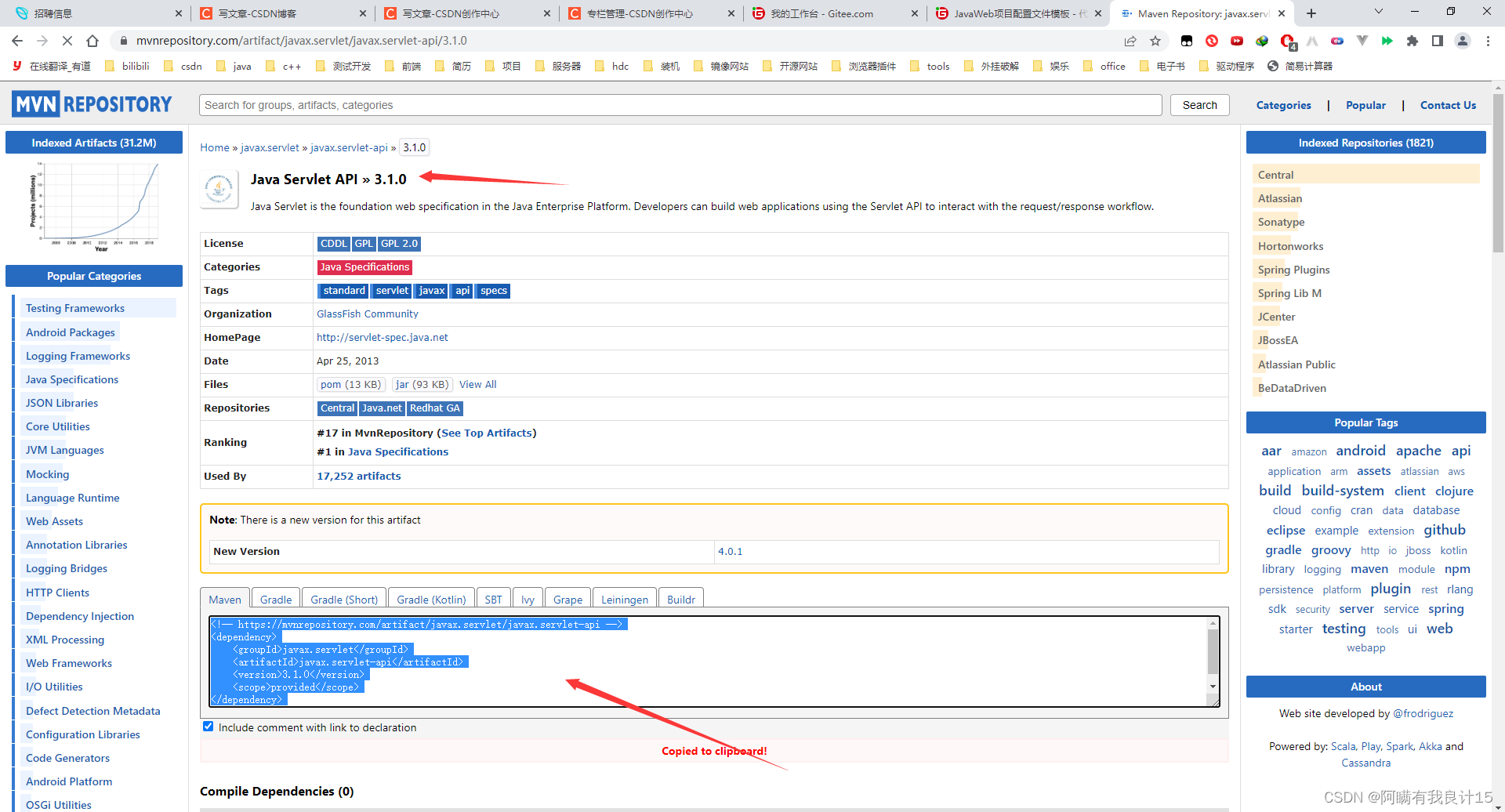Screen dimensions: 1505x812
Task: Open the Tampermonkey extension icon
Action: (1187, 41)
